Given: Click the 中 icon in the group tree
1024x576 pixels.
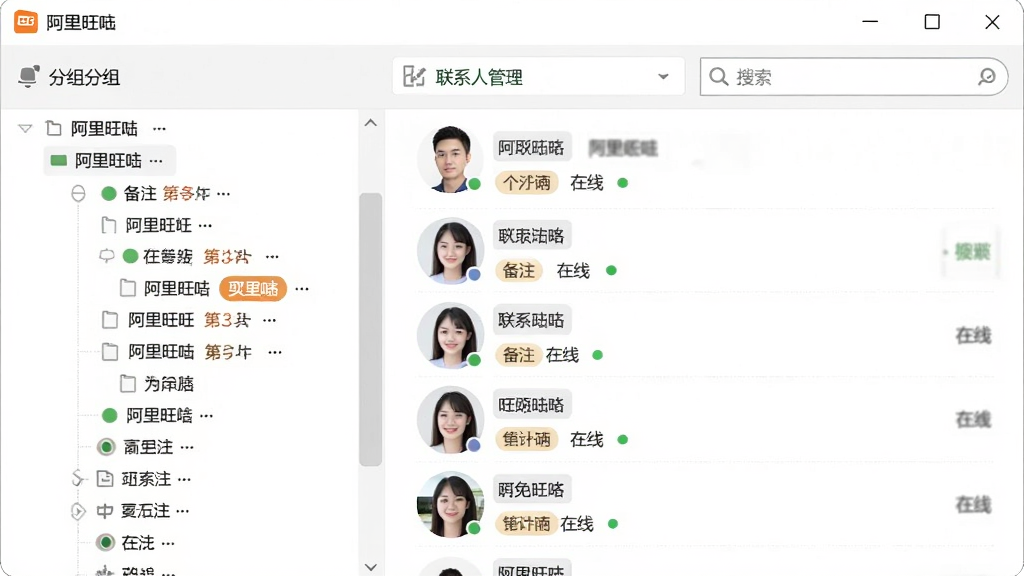Looking at the screenshot, I should (x=104, y=511).
